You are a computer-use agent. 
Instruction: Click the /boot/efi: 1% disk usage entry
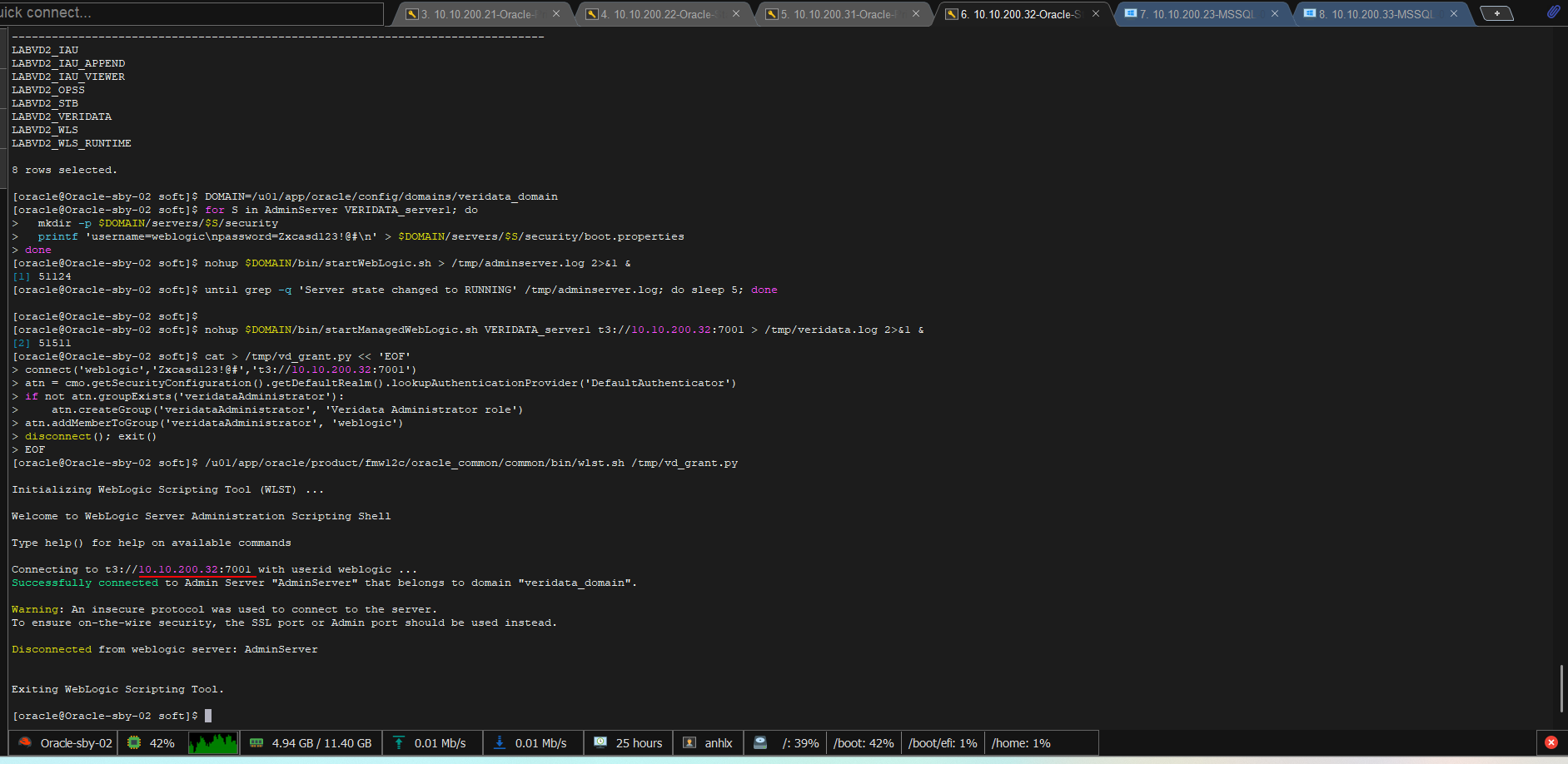pyautogui.click(x=943, y=743)
